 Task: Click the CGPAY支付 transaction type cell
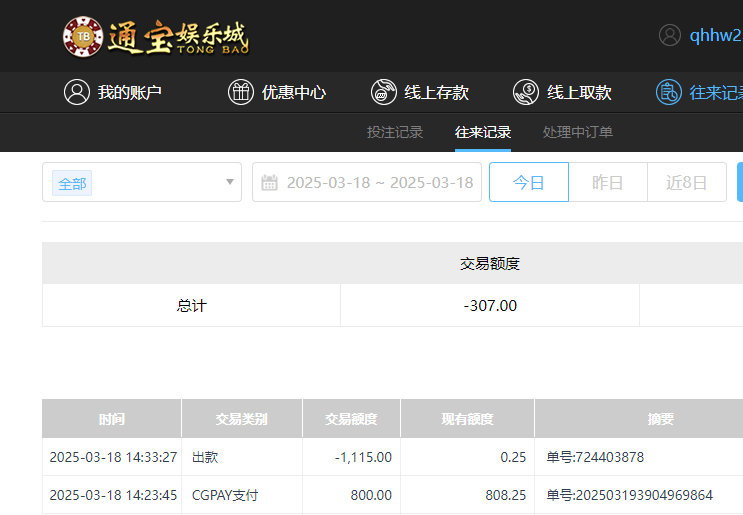coord(242,495)
